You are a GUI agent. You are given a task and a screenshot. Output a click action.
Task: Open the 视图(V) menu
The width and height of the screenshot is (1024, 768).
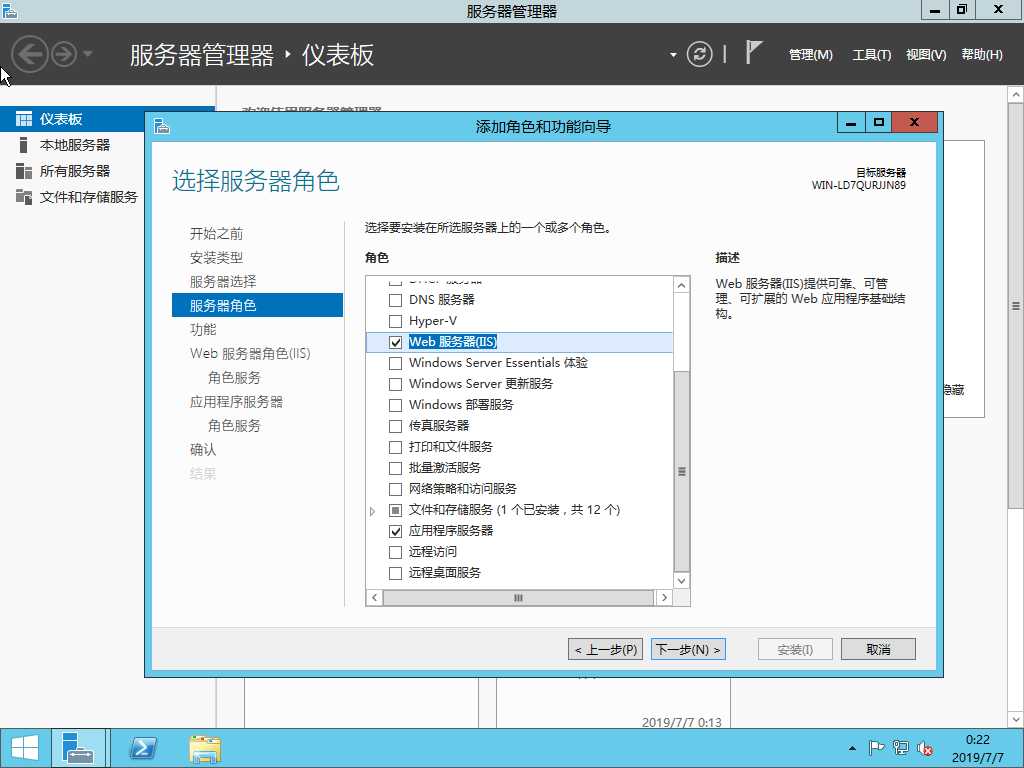925,55
